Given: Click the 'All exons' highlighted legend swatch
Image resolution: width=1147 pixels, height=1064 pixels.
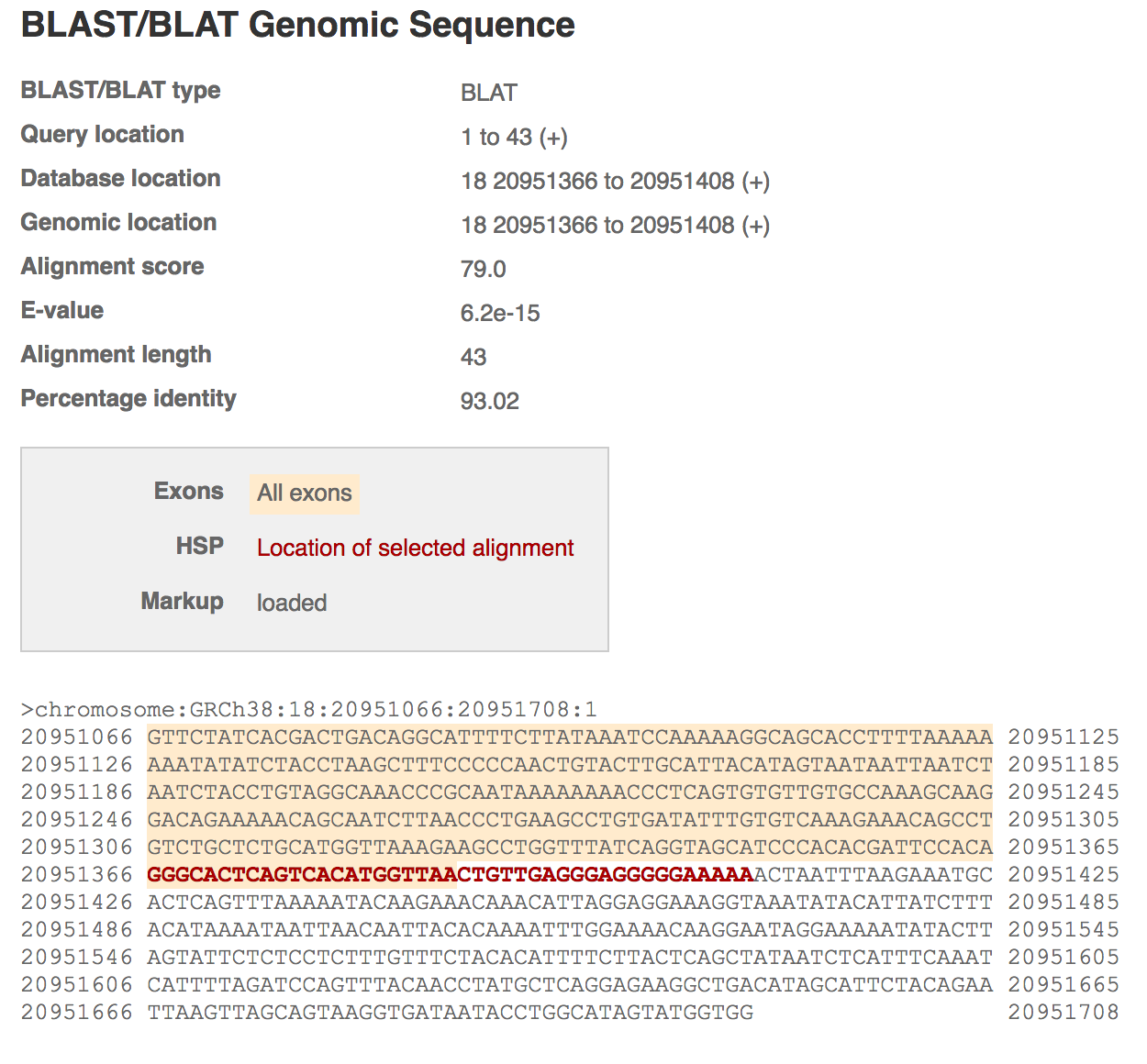Looking at the screenshot, I should click(304, 493).
